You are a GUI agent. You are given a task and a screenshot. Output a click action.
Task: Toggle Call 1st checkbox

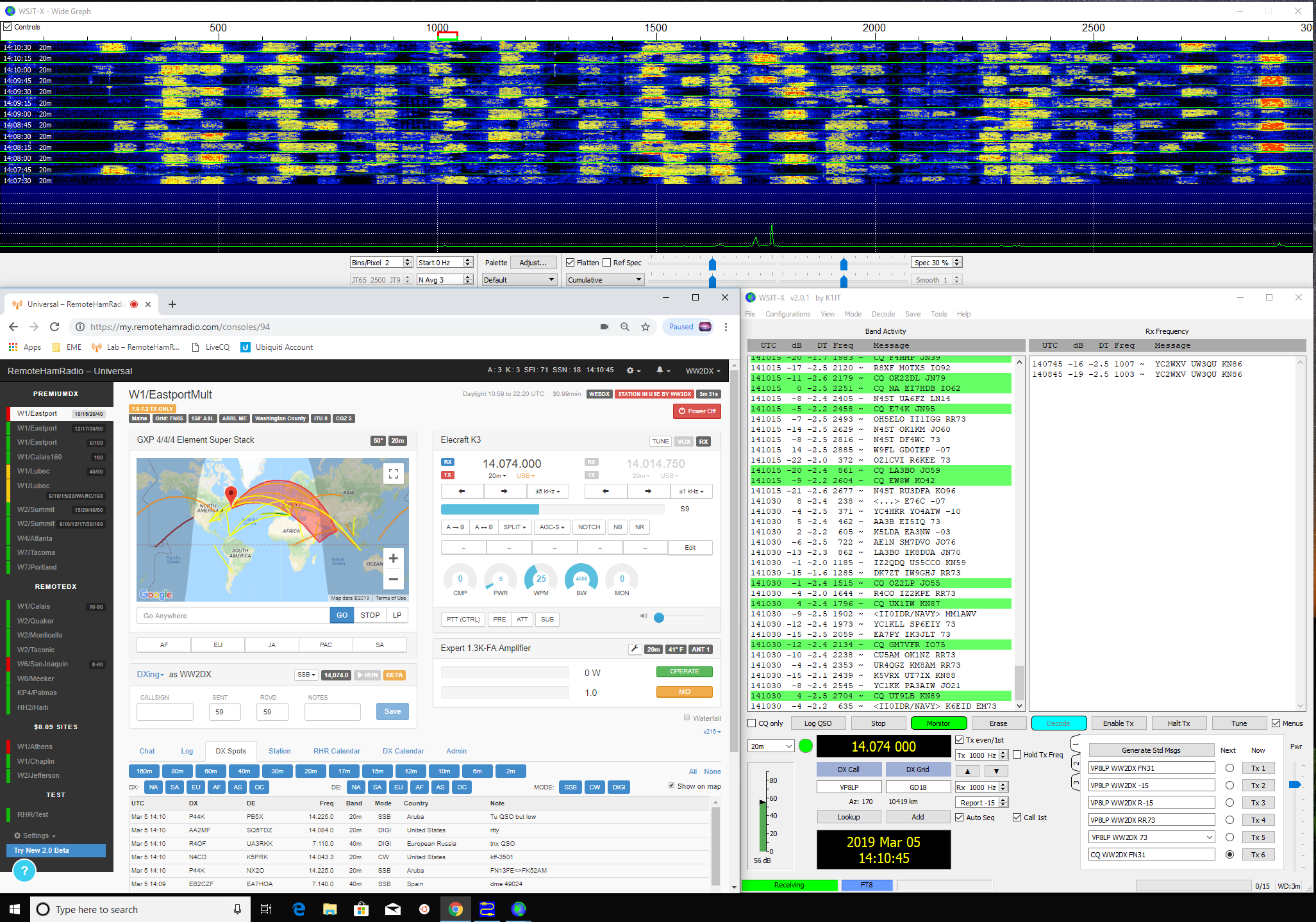[1017, 818]
